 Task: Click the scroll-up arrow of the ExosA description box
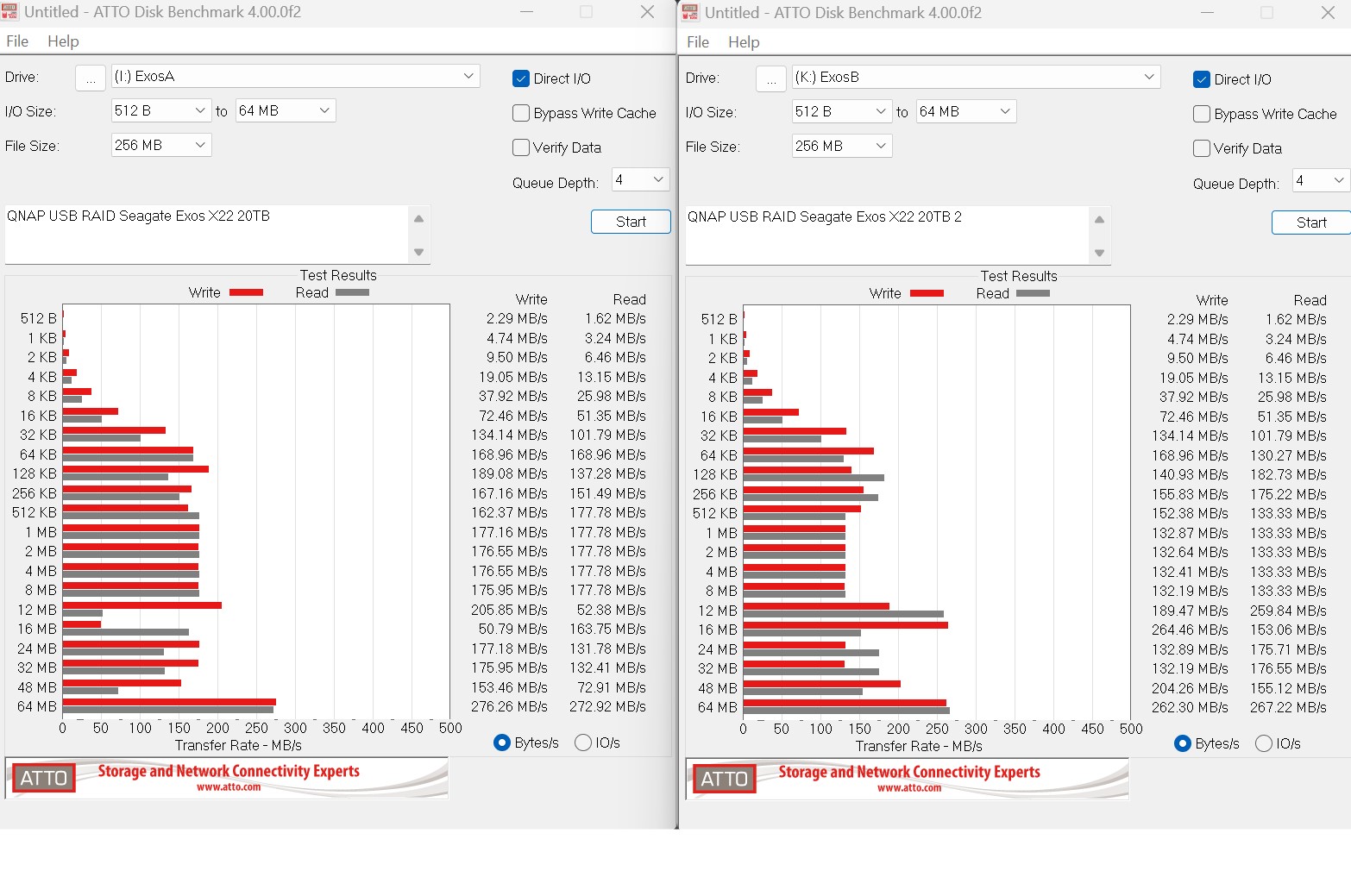418,218
